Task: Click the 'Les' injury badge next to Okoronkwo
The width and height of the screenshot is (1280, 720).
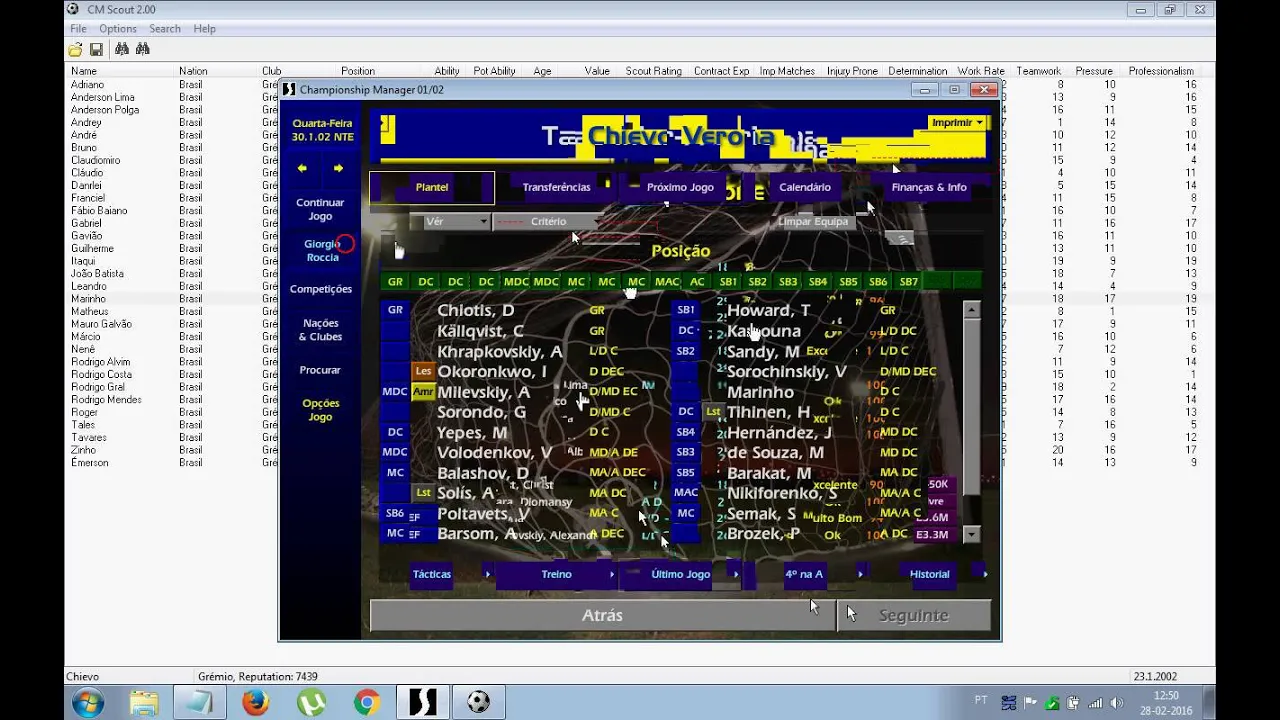Action: pyautogui.click(x=423, y=371)
